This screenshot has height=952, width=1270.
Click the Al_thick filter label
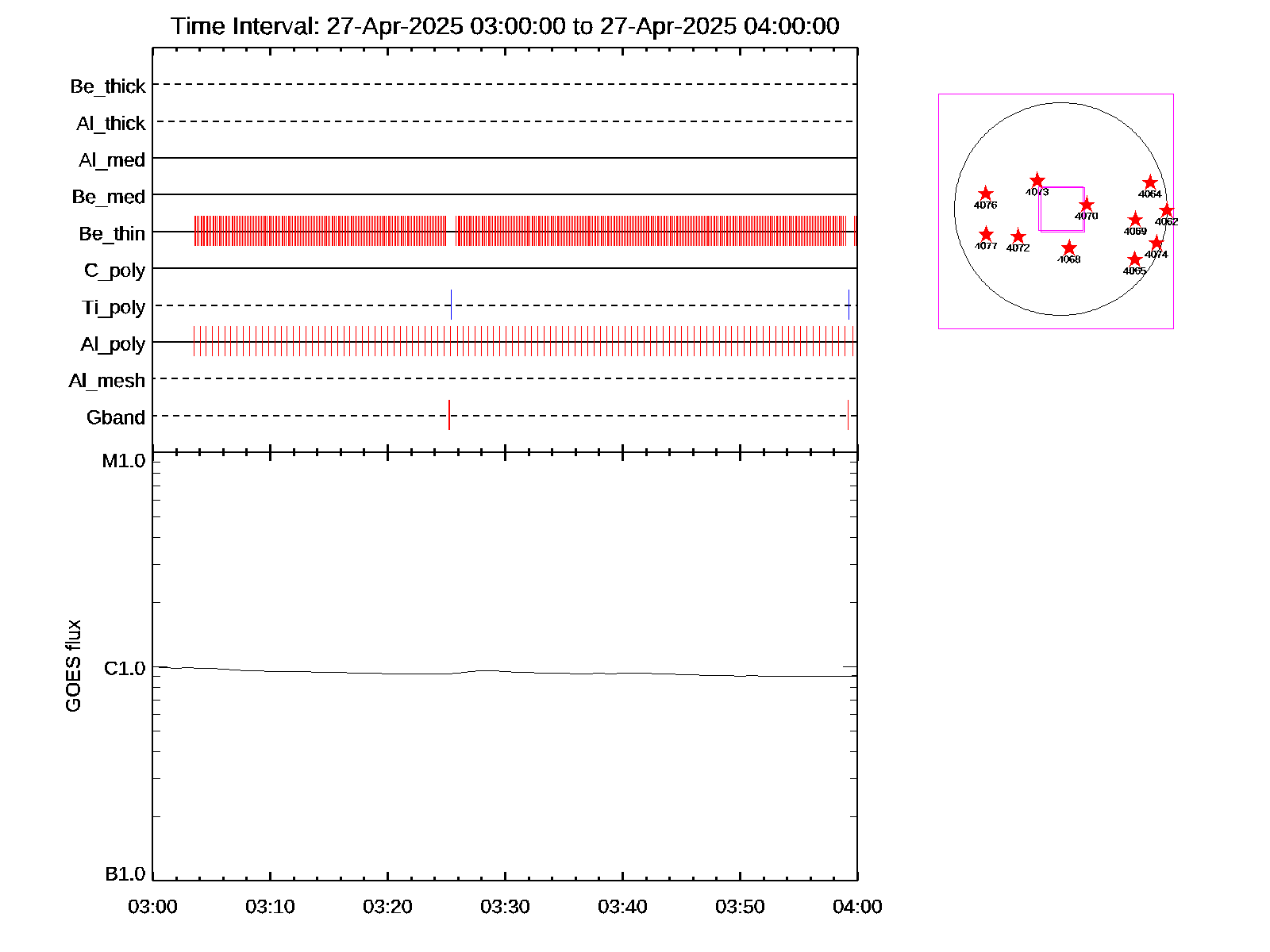pyautogui.click(x=111, y=124)
